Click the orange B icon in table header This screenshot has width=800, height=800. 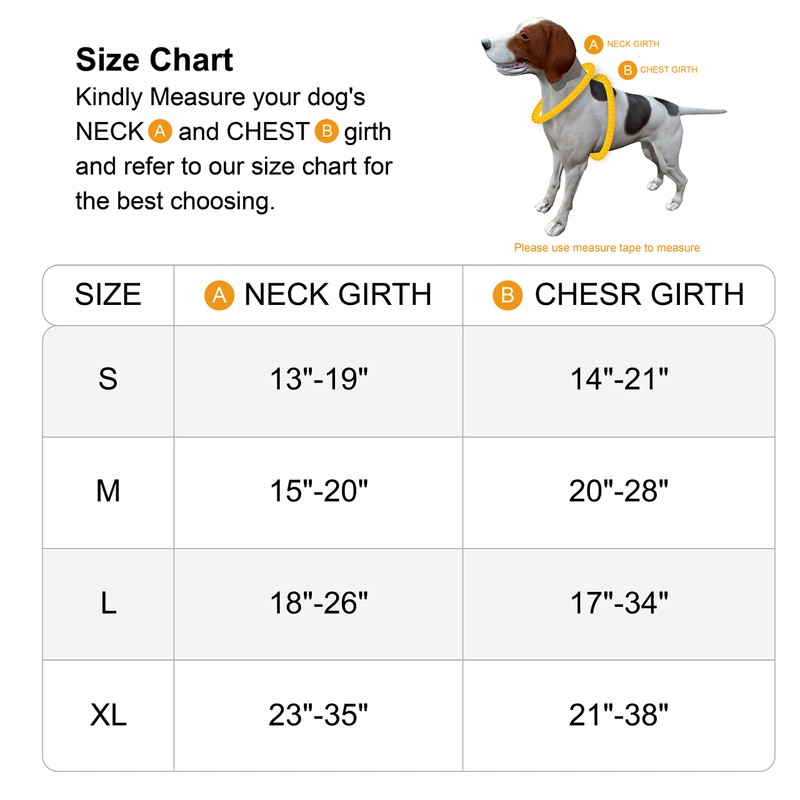tap(508, 295)
